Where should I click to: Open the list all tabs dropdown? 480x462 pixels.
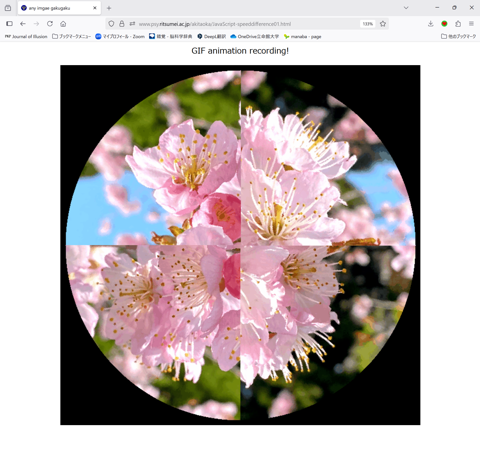click(406, 8)
